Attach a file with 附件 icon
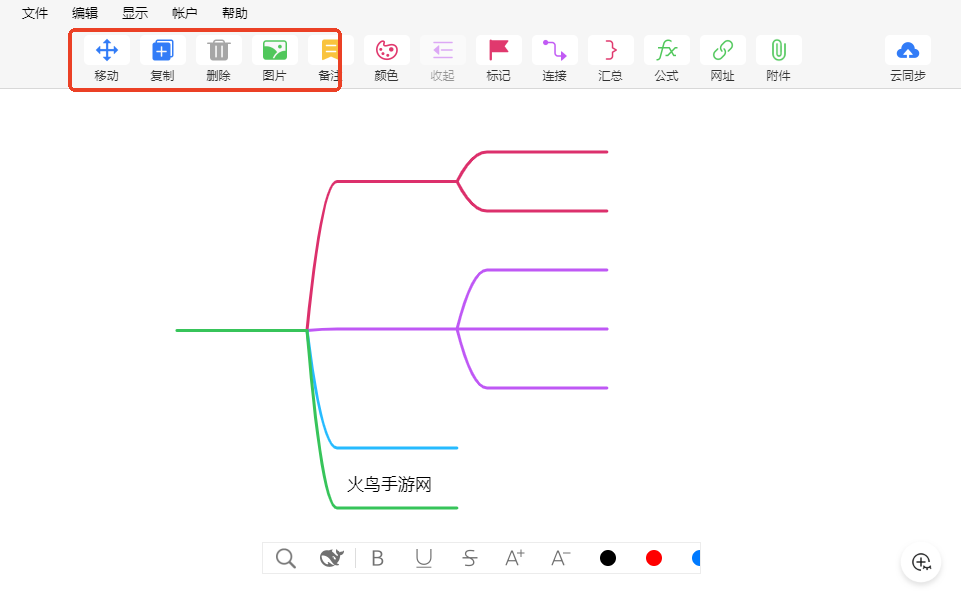The image size is (961, 602). point(778,50)
